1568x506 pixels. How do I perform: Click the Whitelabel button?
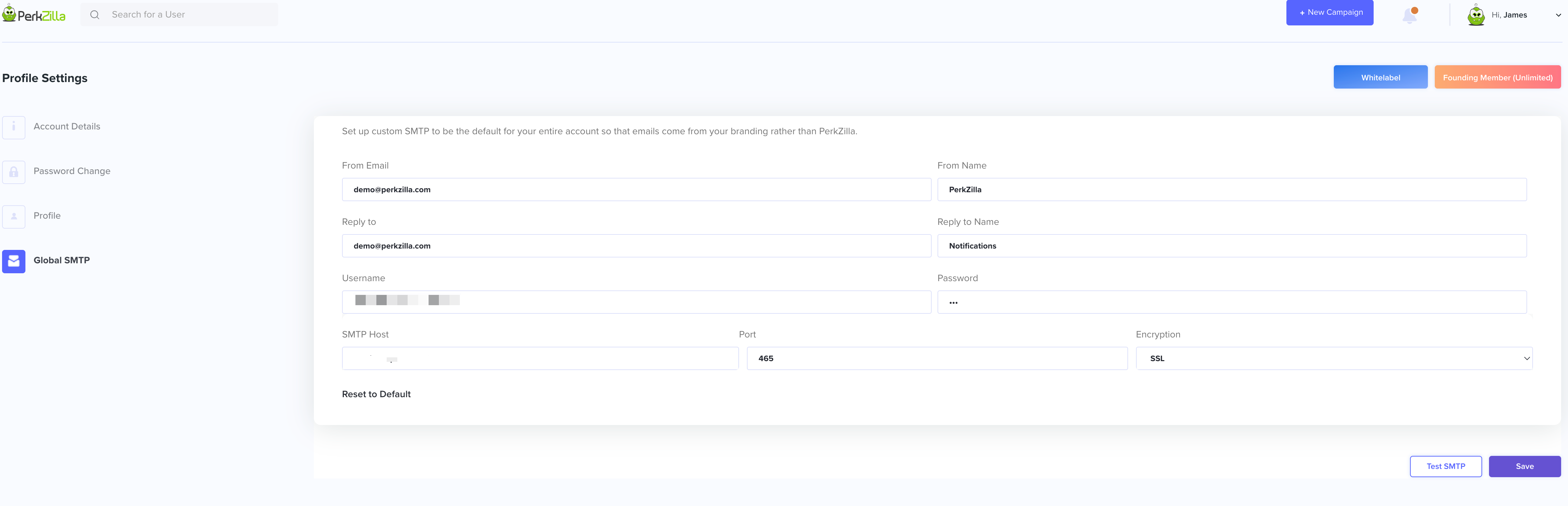pyautogui.click(x=1380, y=77)
